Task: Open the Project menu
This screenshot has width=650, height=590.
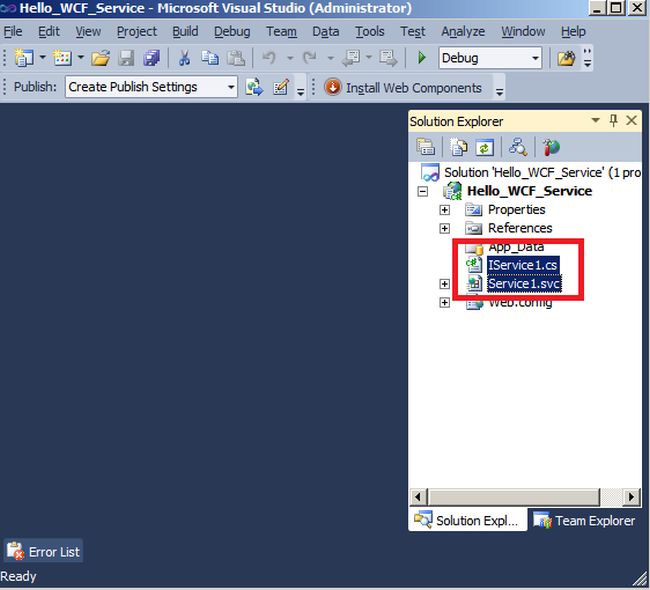Action: 137,32
